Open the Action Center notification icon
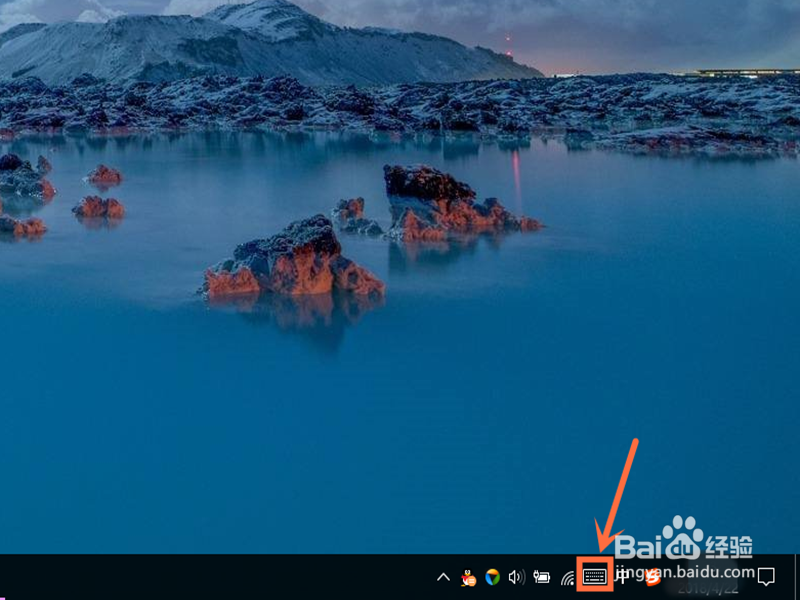 point(766,577)
